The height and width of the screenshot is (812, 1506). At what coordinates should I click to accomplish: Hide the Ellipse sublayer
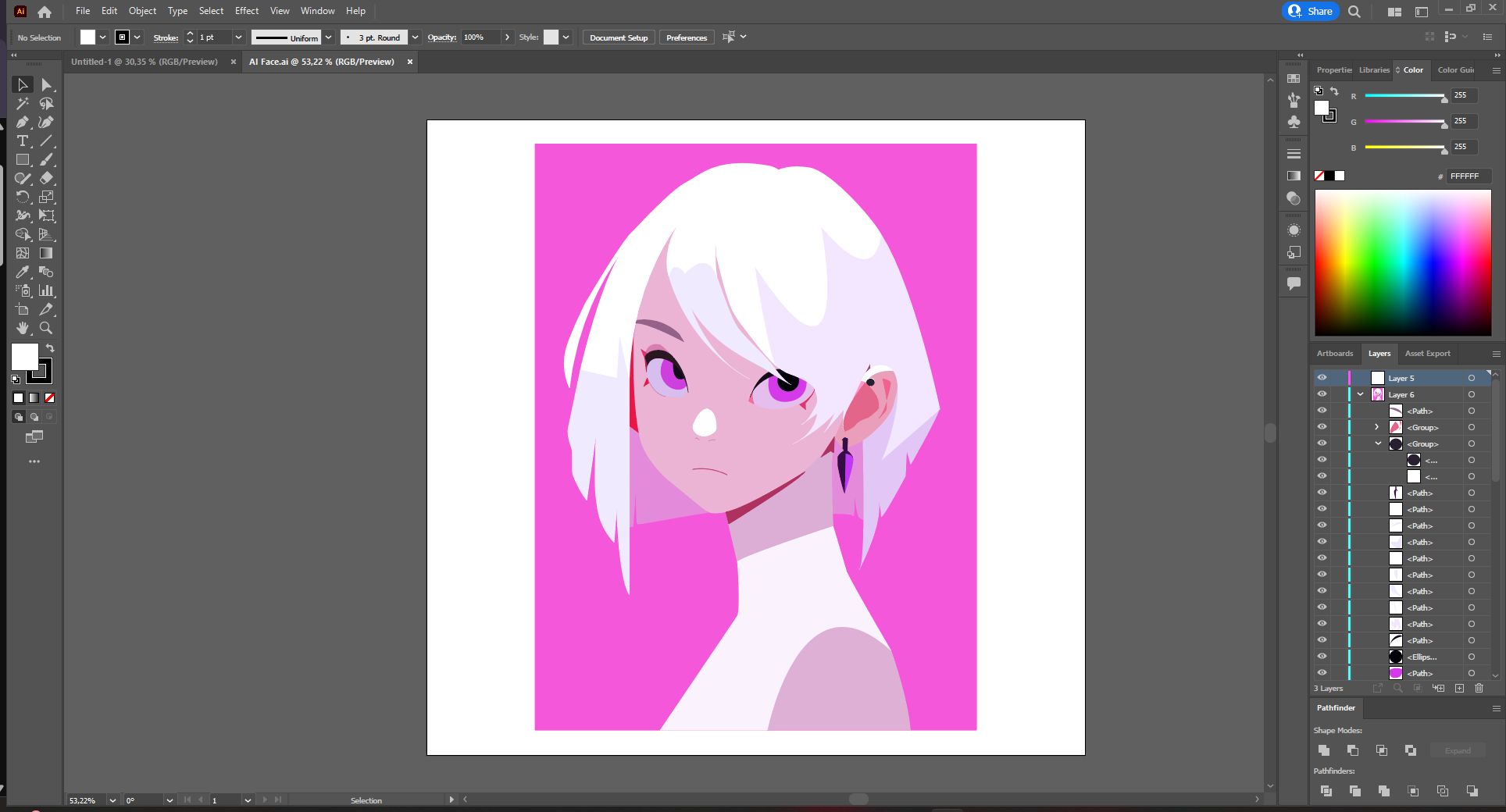(1322, 657)
